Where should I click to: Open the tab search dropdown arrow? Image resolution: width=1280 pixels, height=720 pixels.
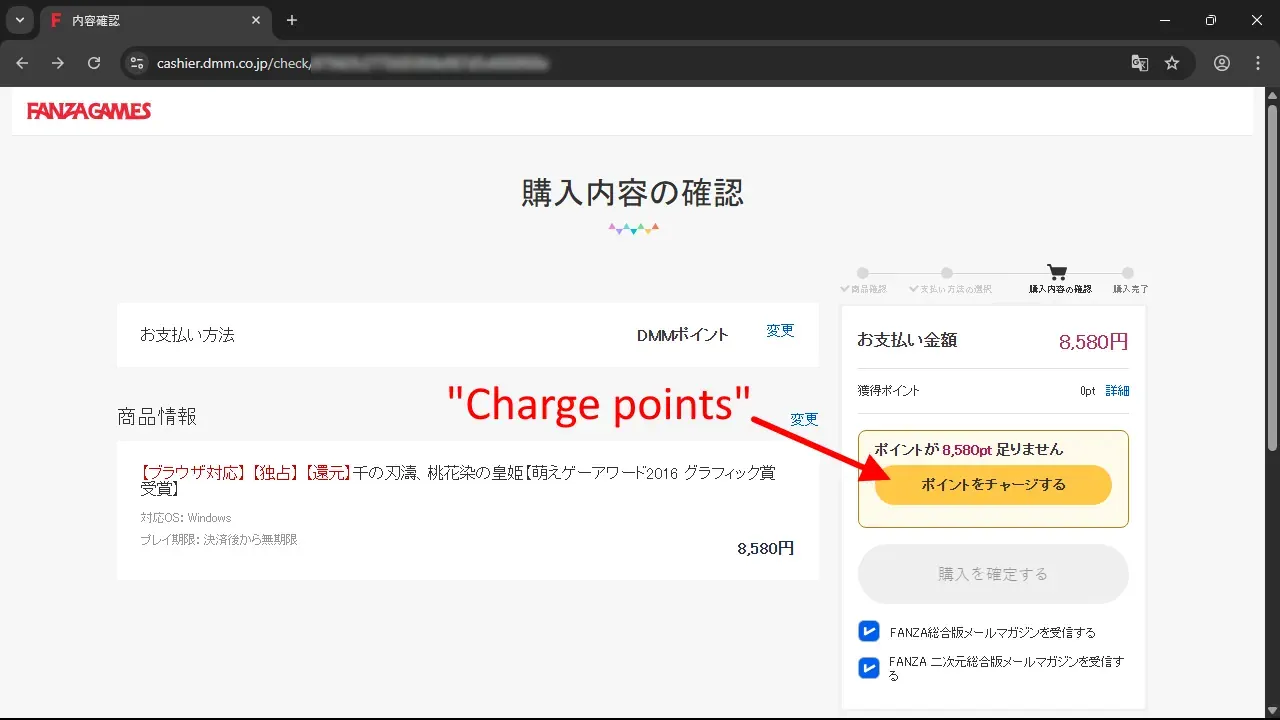click(x=19, y=20)
